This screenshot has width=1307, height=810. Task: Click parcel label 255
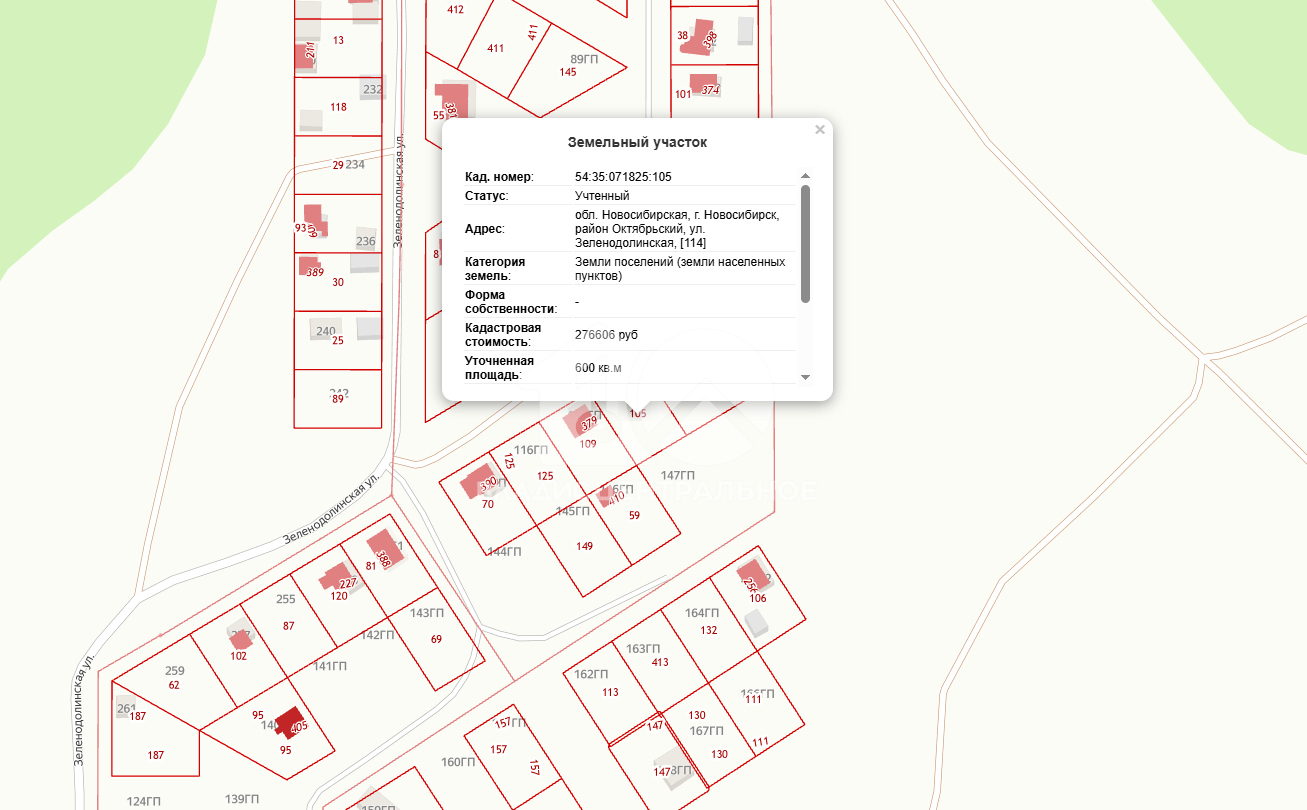(x=286, y=600)
